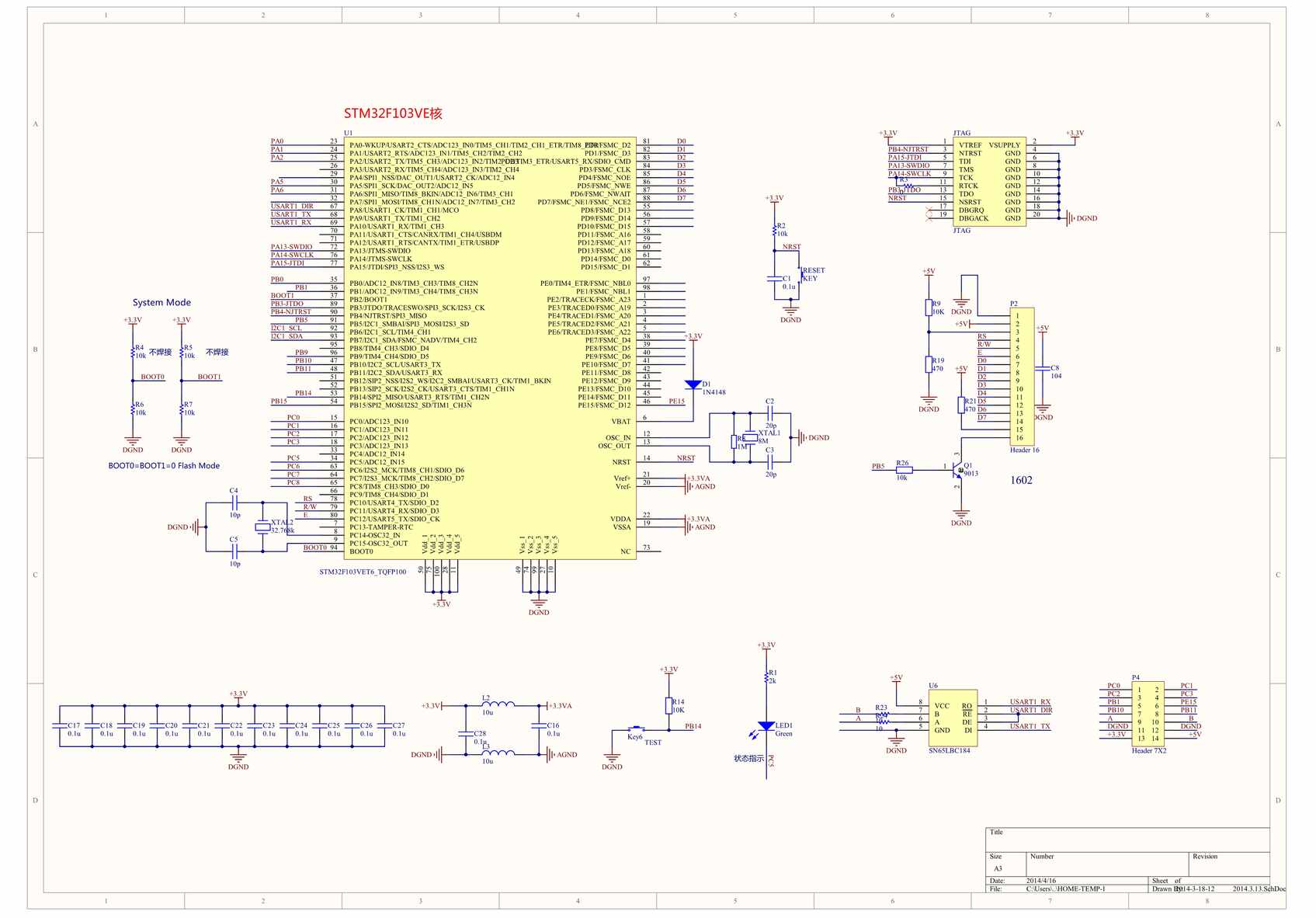The height and width of the screenshot is (918, 1316).
Task: Click the red STM32F103VE核 schematic title
Action: click(393, 113)
